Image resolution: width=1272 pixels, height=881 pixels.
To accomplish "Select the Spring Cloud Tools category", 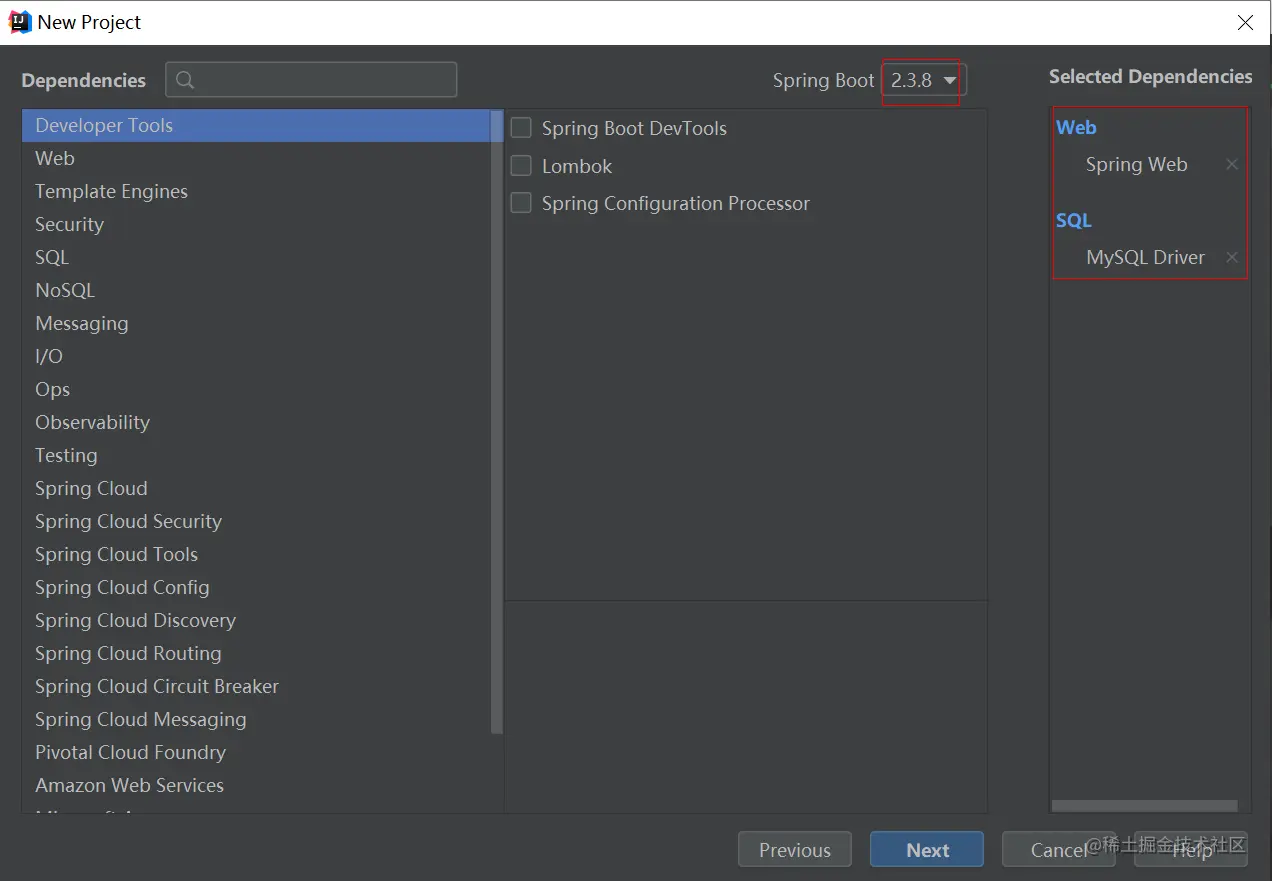I will pyautogui.click(x=256, y=554).
